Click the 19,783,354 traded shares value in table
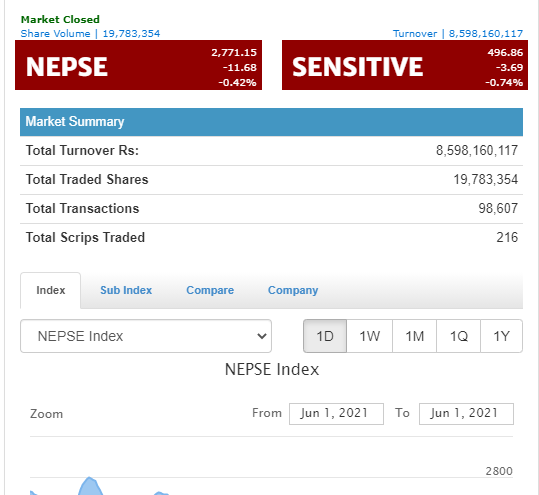Viewport: 539px width, 495px height. point(485,179)
